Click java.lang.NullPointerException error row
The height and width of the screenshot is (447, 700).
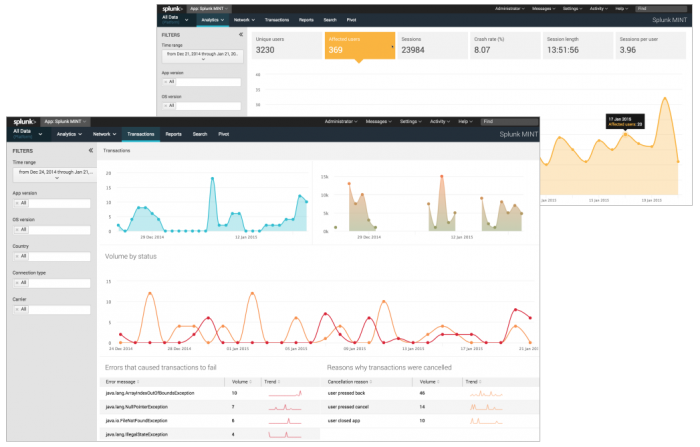[209, 407]
